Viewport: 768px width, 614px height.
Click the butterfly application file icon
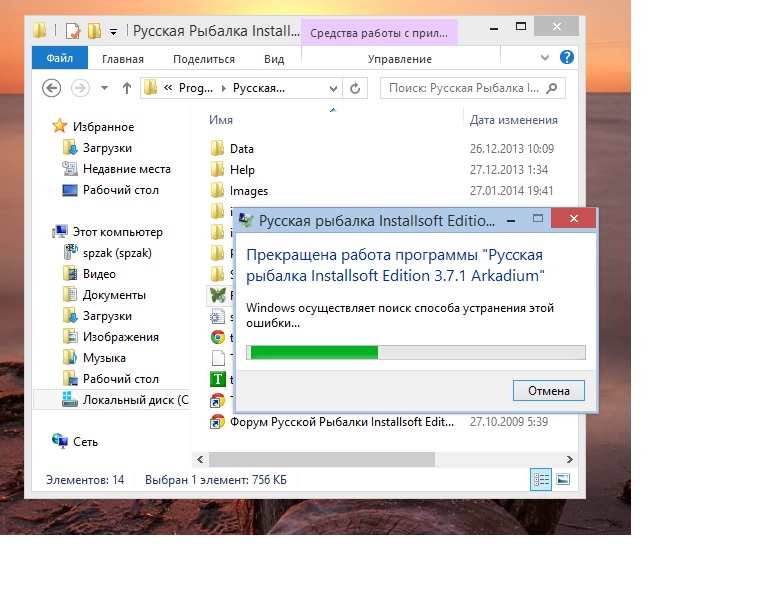[217, 295]
